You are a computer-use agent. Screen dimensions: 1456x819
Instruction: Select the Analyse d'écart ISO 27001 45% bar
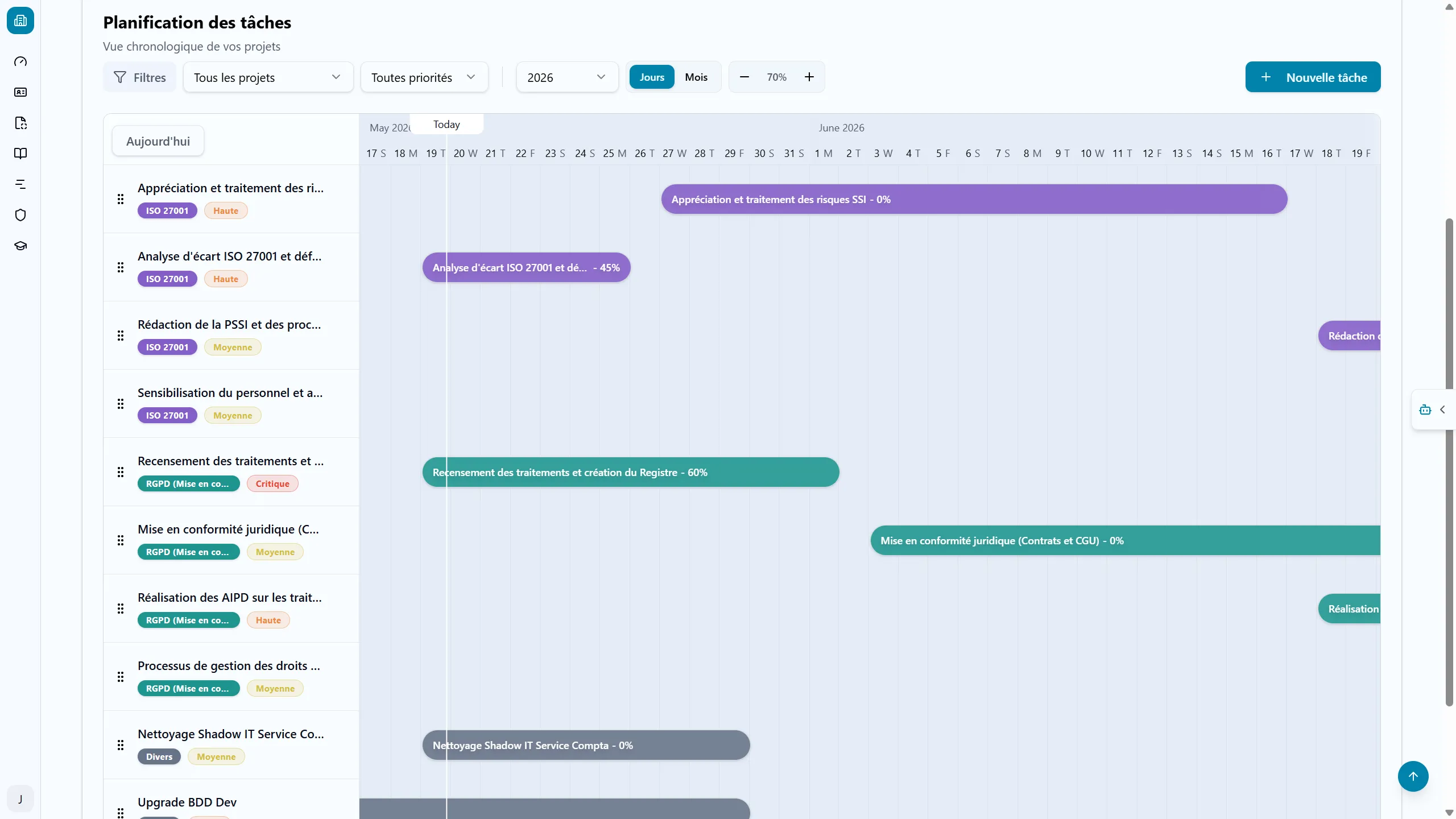tap(526, 267)
